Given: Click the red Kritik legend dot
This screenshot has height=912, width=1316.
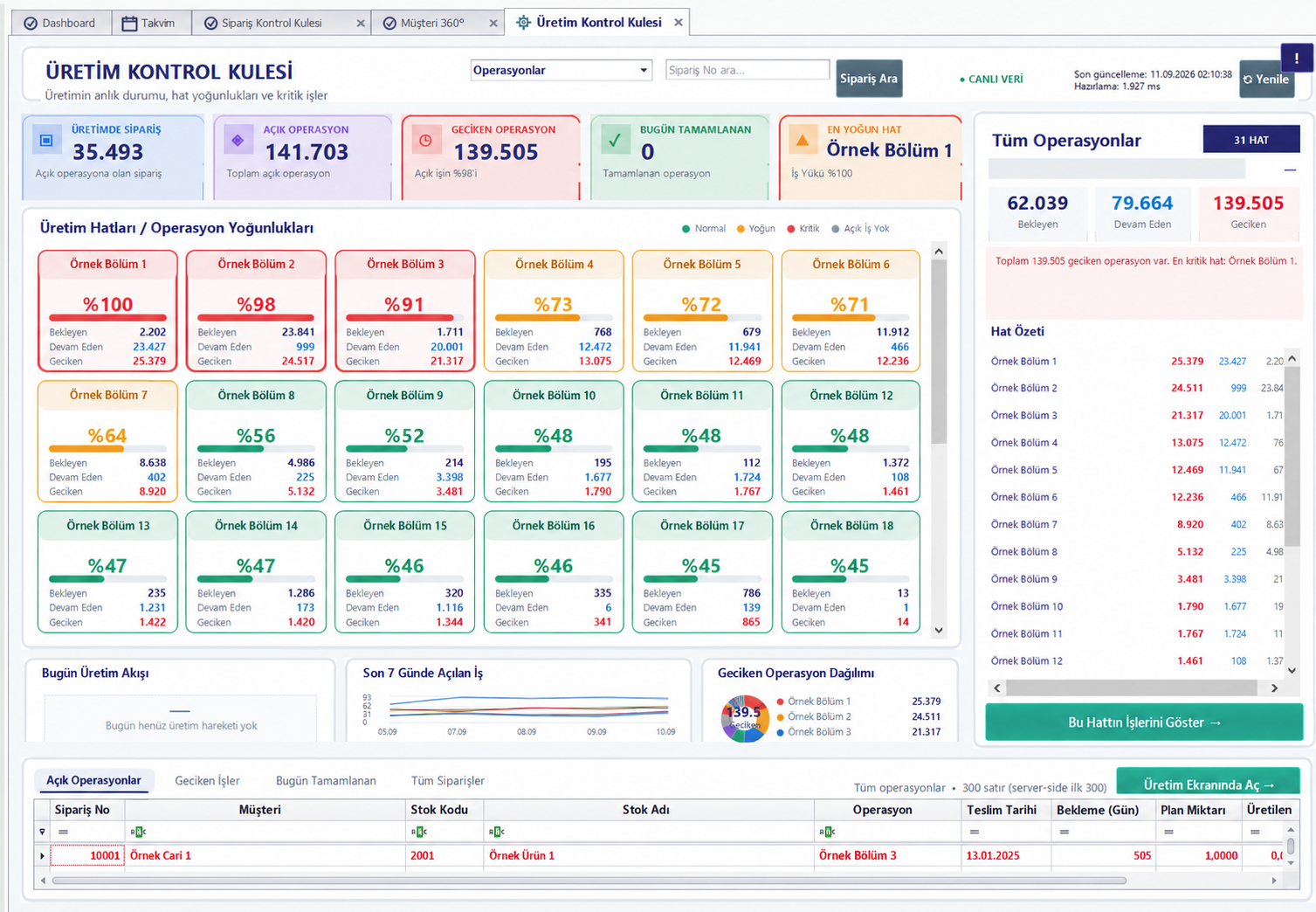Looking at the screenshot, I should pyautogui.click(x=791, y=229).
